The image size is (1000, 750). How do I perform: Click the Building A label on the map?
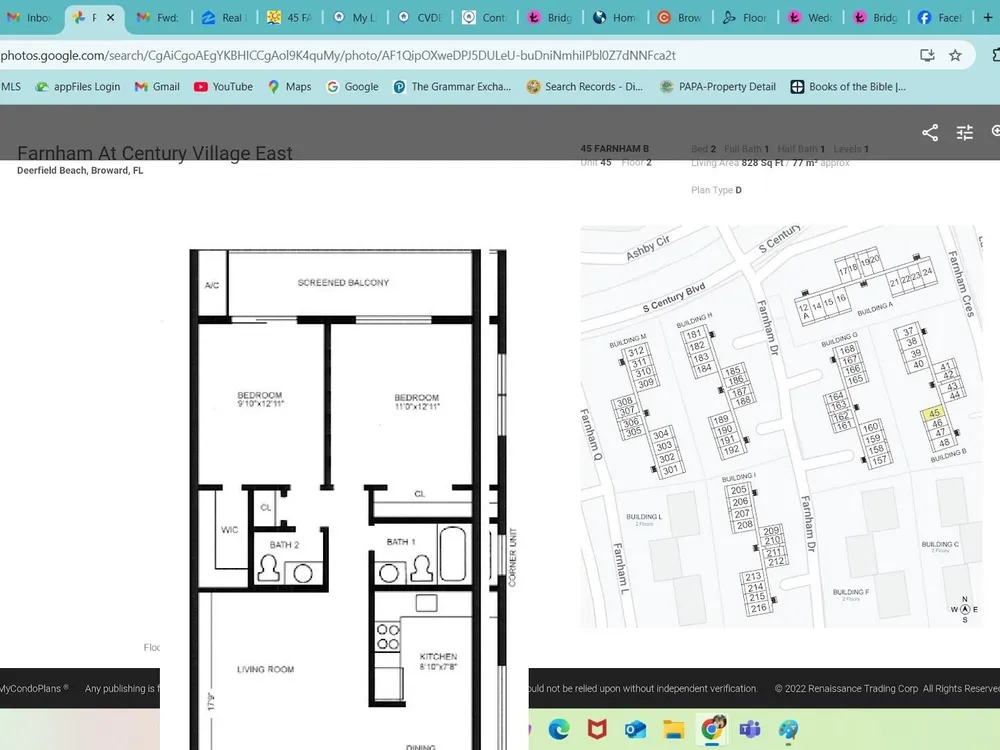point(875,309)
